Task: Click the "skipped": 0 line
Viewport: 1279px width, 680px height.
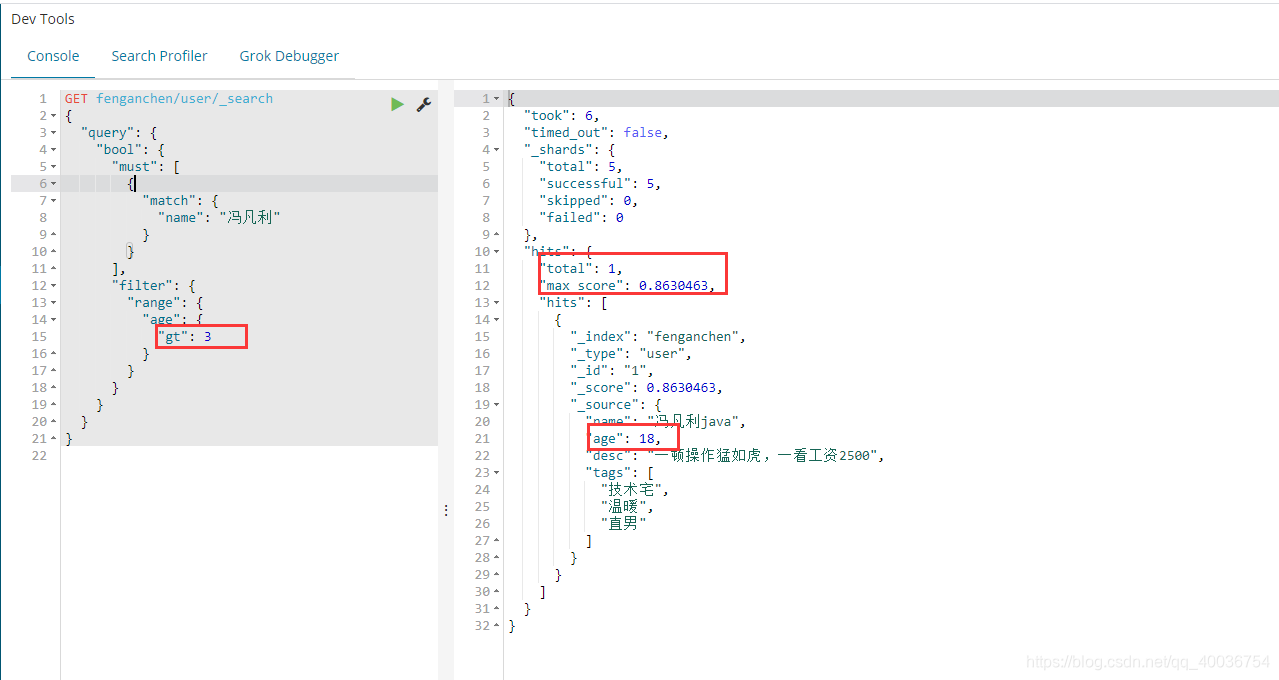Action: tap(589, 201)
